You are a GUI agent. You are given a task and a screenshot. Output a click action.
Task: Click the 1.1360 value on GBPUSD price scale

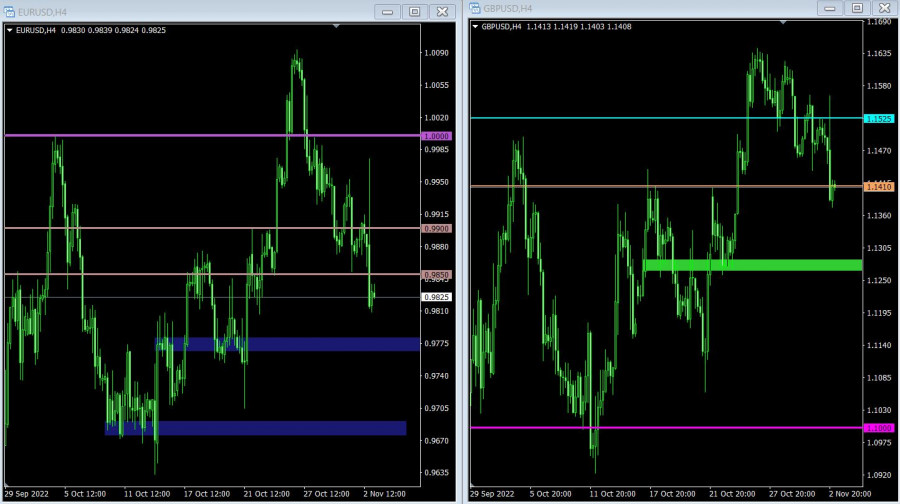pyautogui.click(x=879, y=216)
